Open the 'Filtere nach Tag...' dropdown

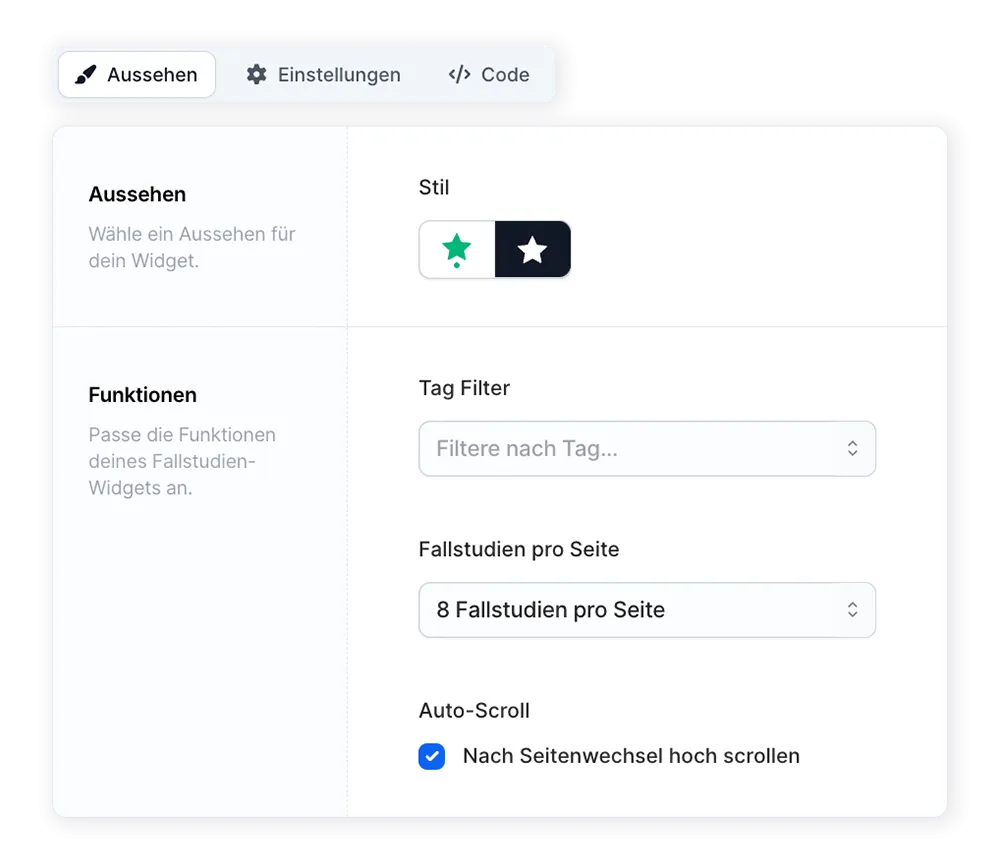(646, 448)
